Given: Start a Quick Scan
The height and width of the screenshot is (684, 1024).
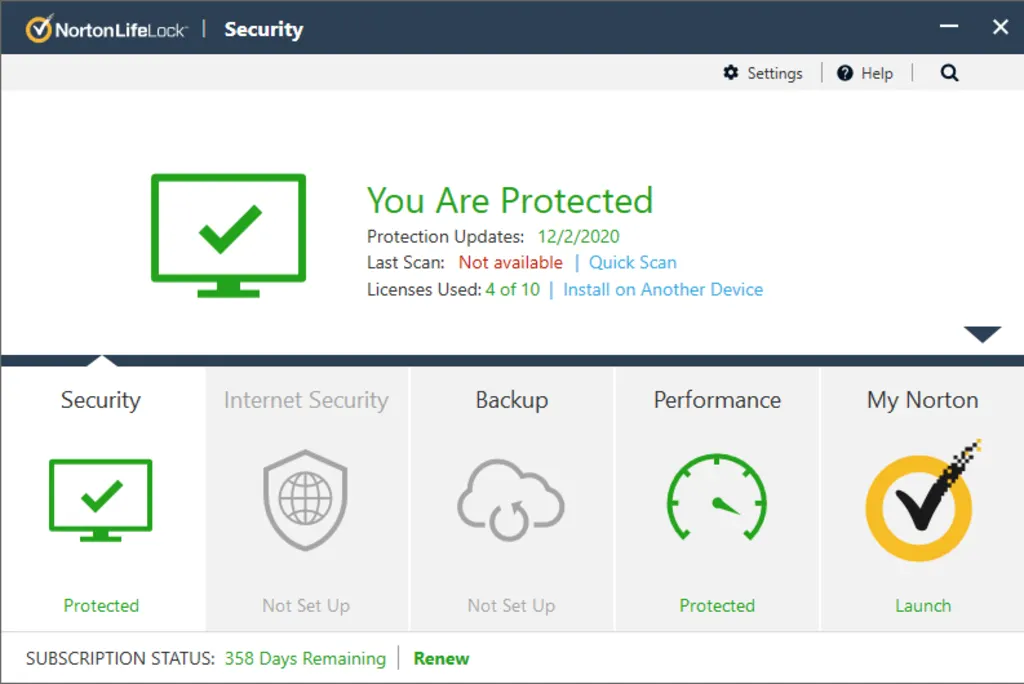Looking at the screenshot, I should pos(632,262).
